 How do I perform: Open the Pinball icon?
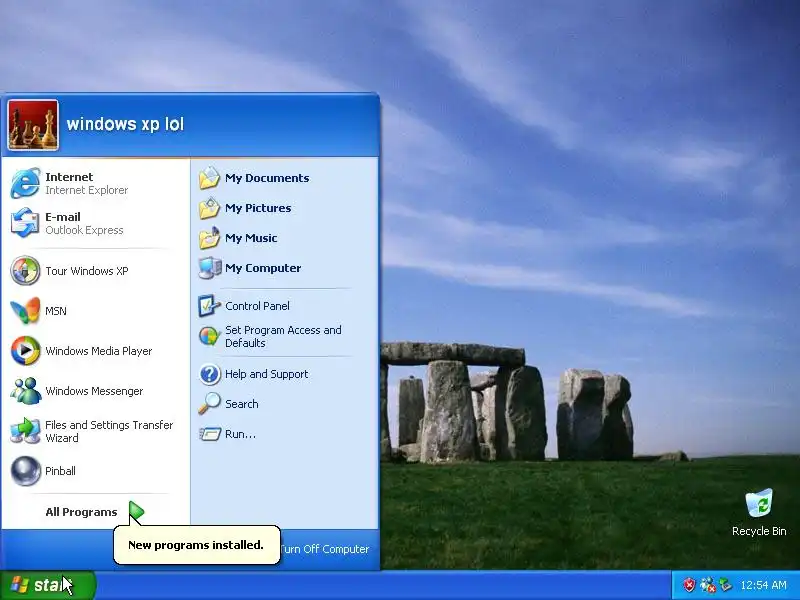click(25, 470)
